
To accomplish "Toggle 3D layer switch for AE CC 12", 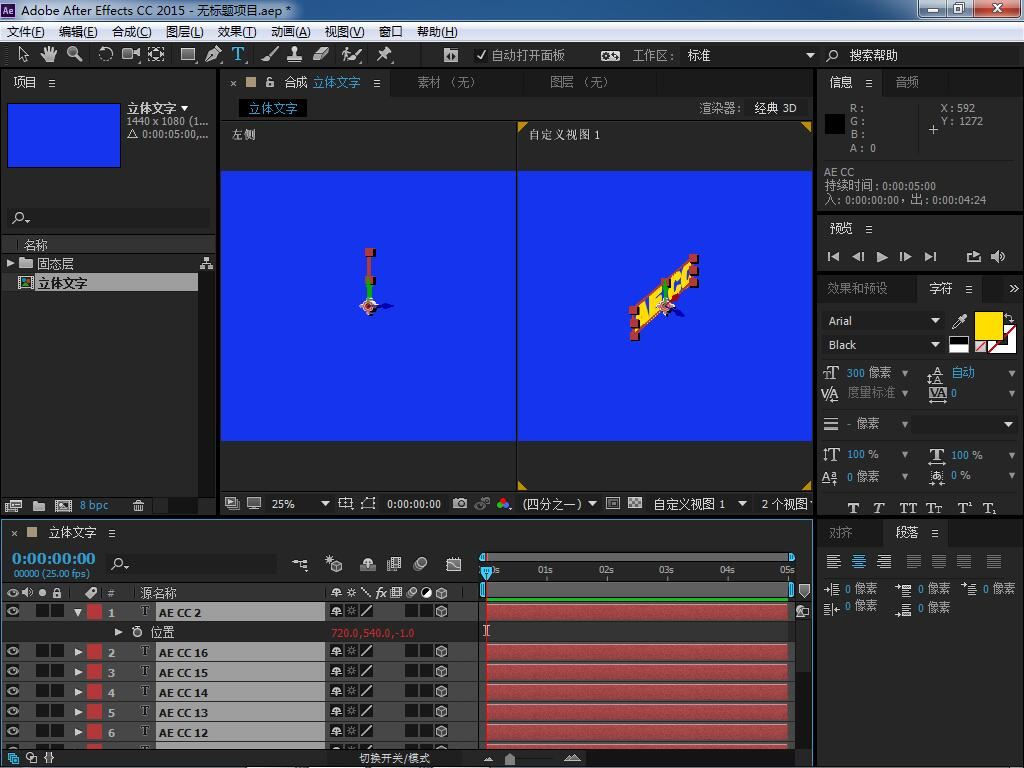I will pyautogui.click(x=441, y=731).
